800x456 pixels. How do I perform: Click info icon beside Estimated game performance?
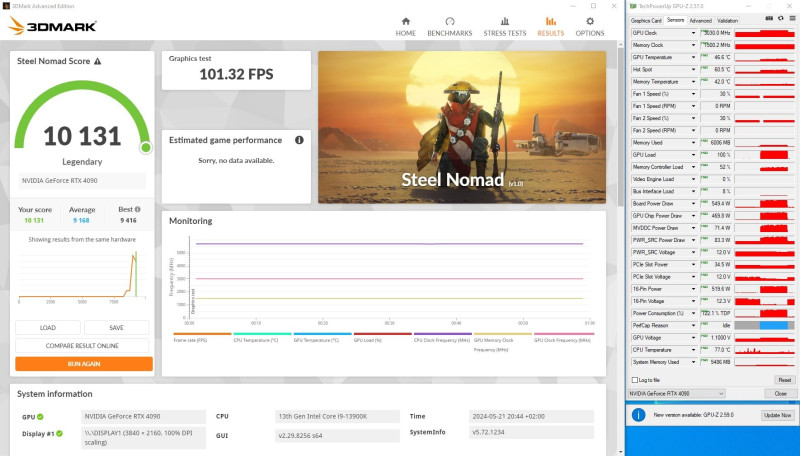299,140
